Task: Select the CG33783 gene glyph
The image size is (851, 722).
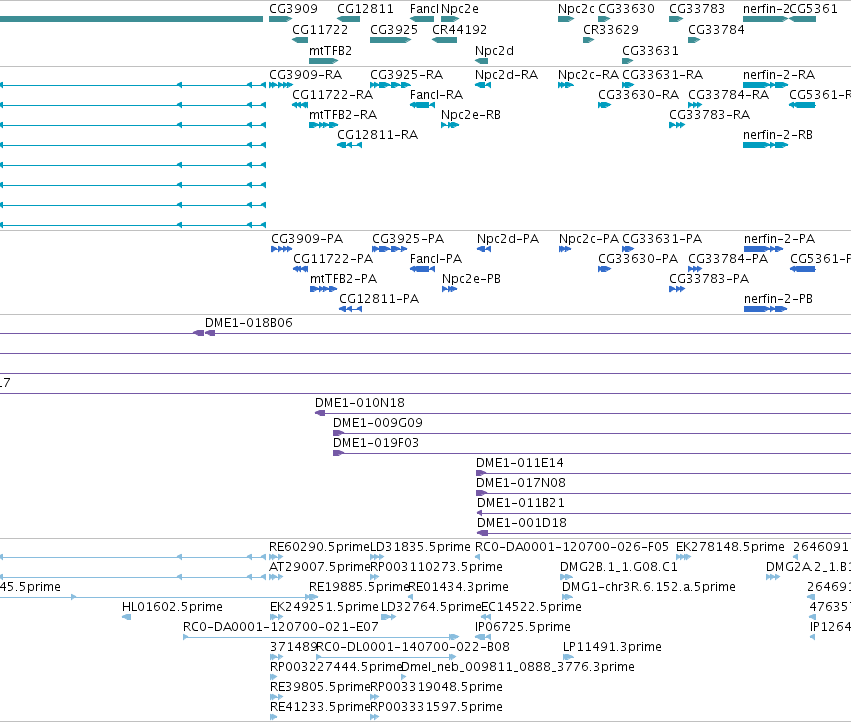Action: [676, 19]
